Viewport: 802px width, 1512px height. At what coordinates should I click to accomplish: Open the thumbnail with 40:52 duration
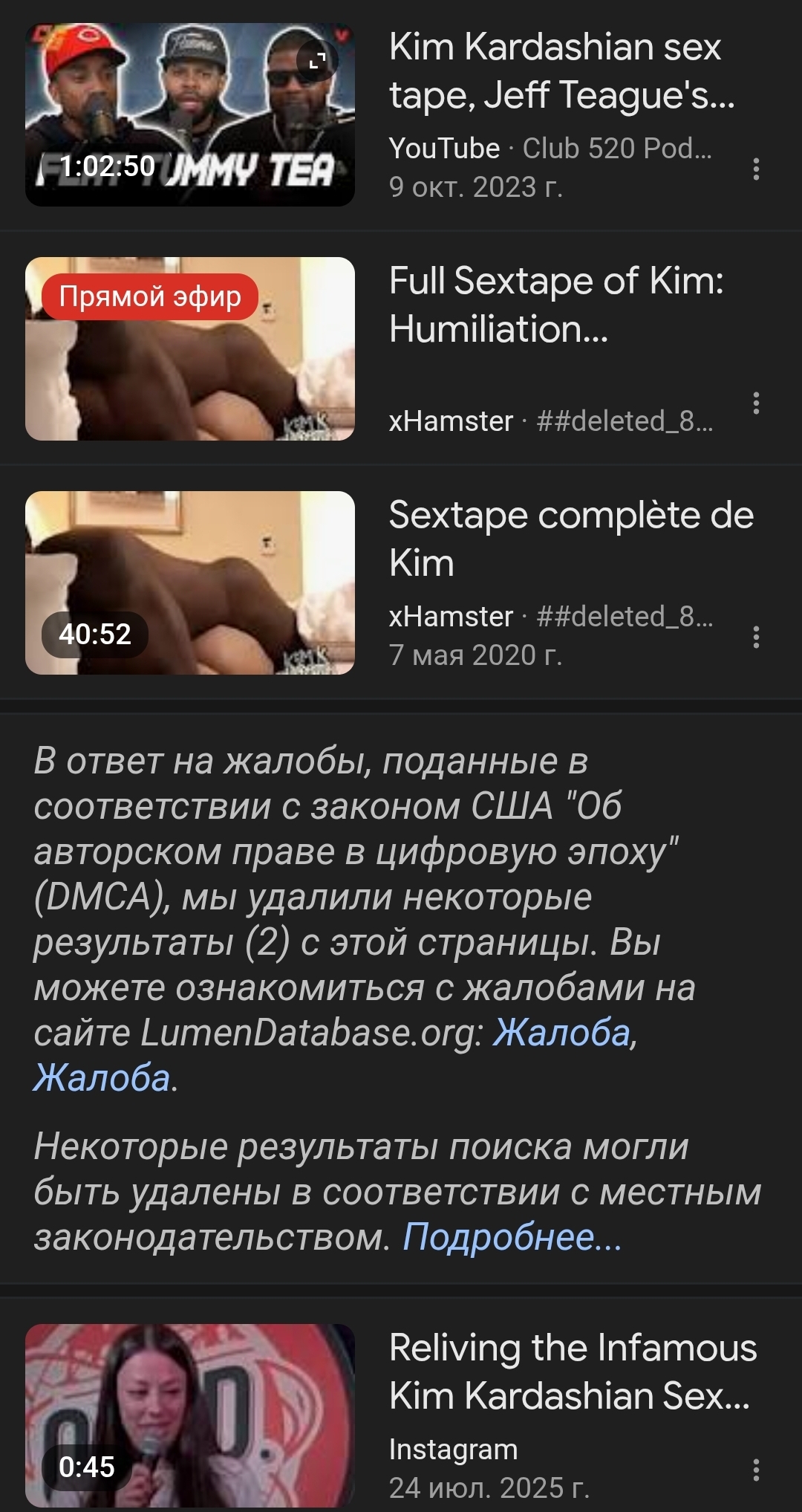190,583
